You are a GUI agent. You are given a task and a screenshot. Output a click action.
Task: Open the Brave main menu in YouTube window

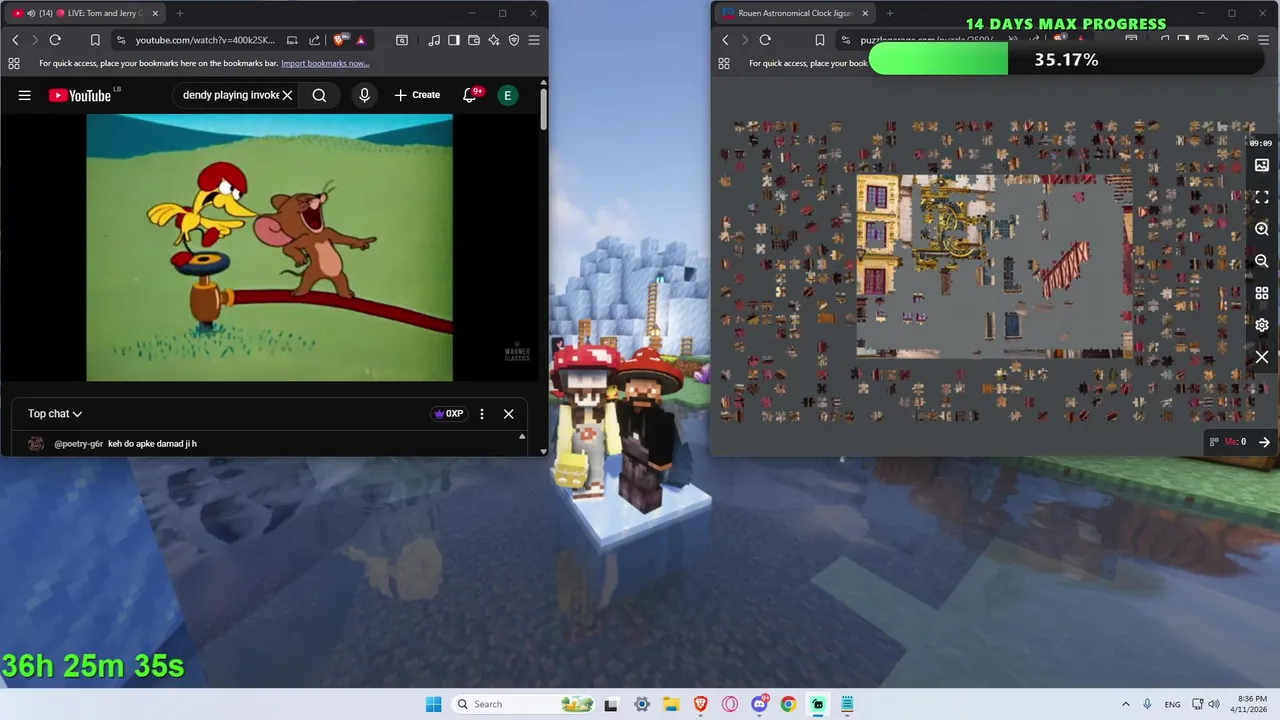coord(534,40)
